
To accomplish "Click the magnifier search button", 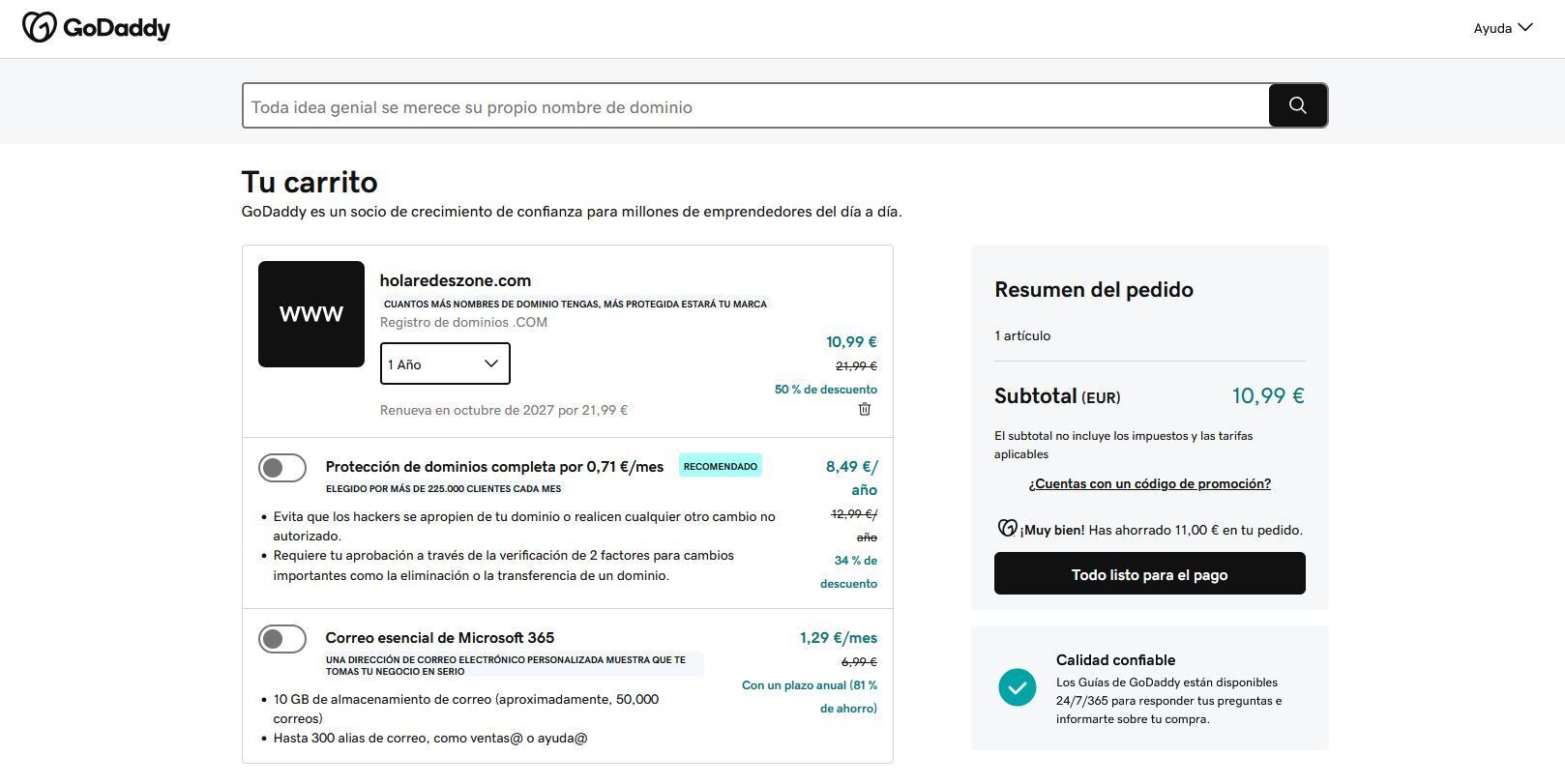I will click(x=1297, y=105).
